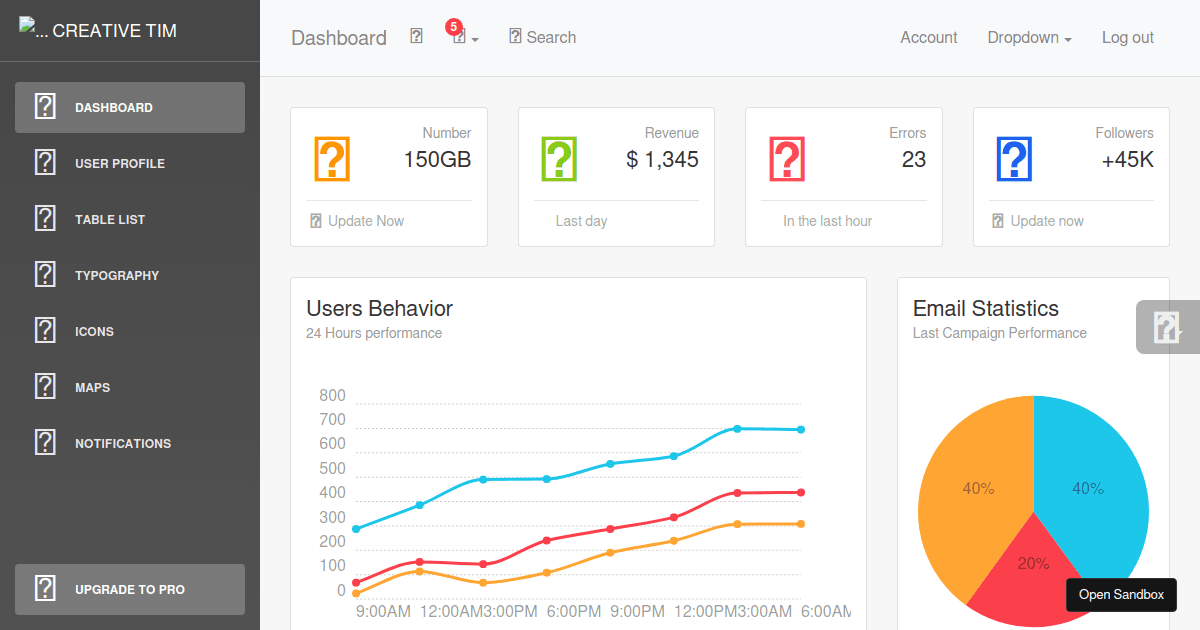Screen dimensions: 1200x630
Task: Click the Open Sandbox button
Action: (1120, 594)
